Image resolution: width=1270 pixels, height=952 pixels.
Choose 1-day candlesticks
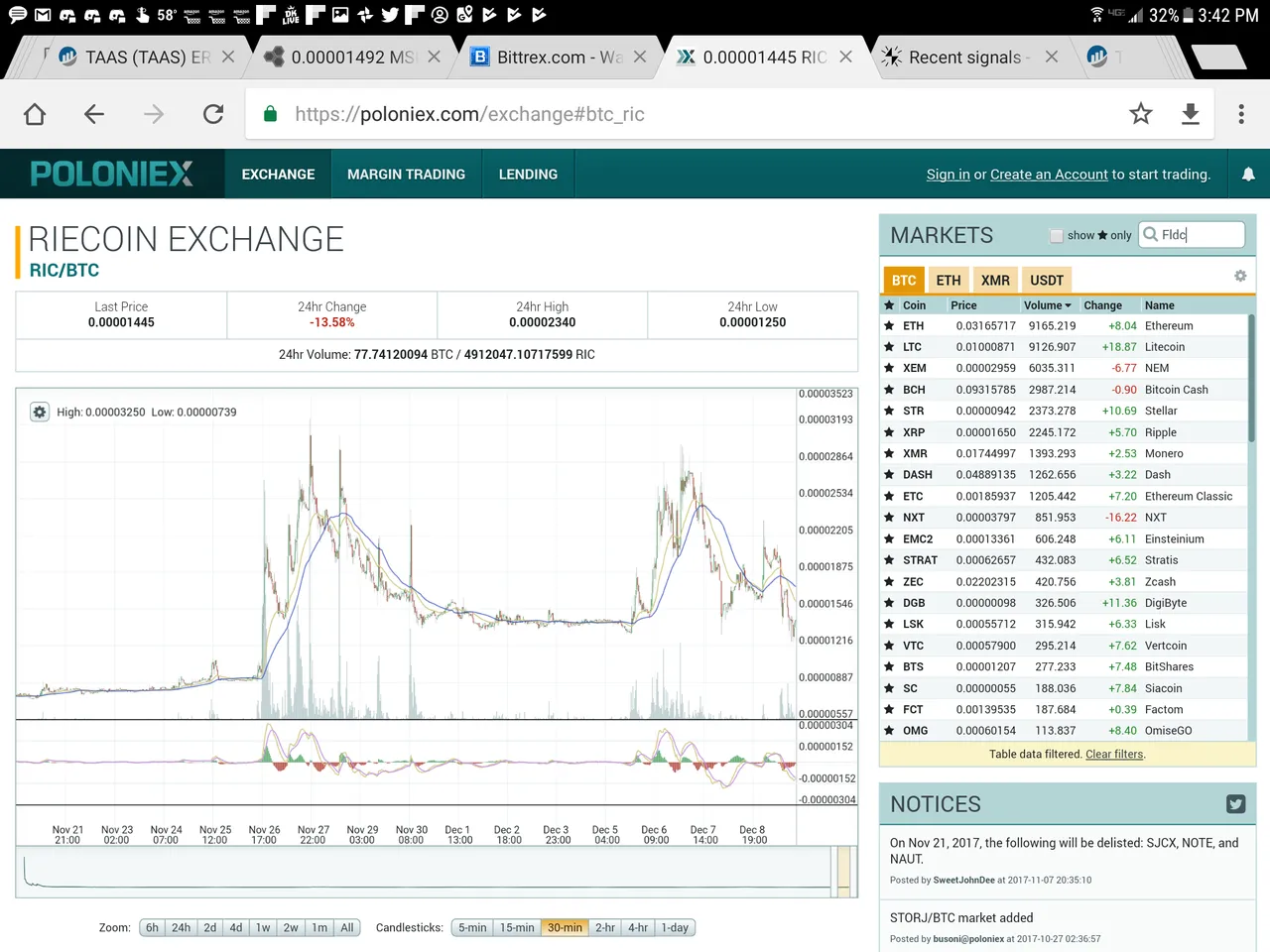[x=675, y=928]
